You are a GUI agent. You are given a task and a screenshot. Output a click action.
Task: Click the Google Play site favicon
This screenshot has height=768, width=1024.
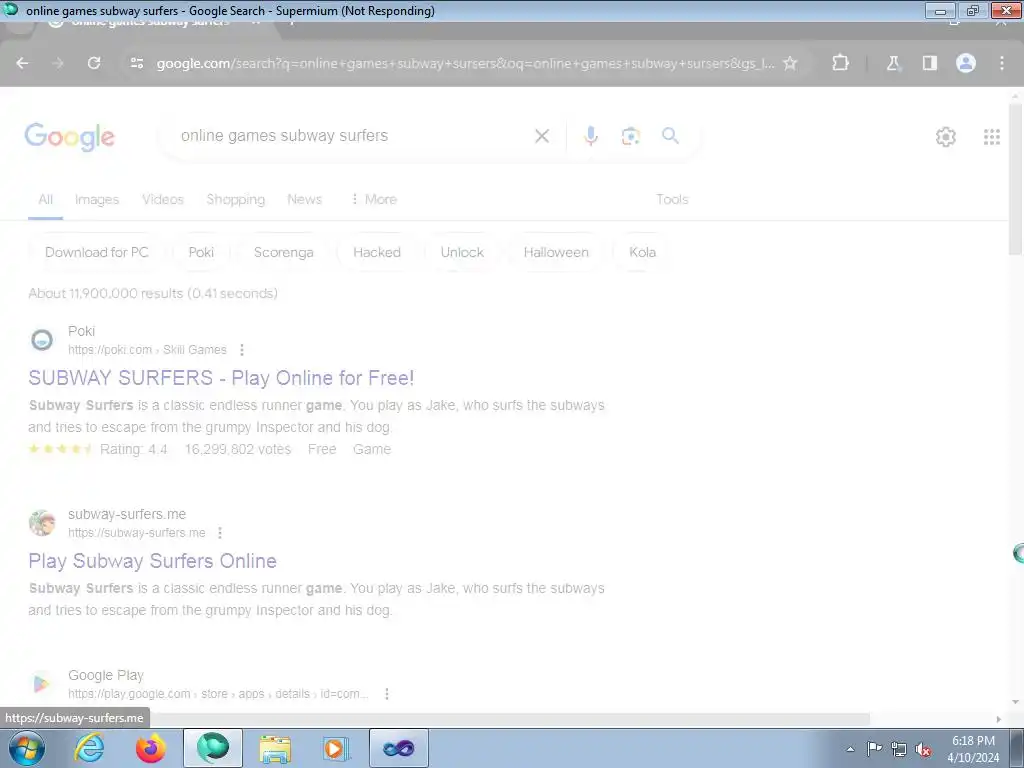[x=42, y=684]
